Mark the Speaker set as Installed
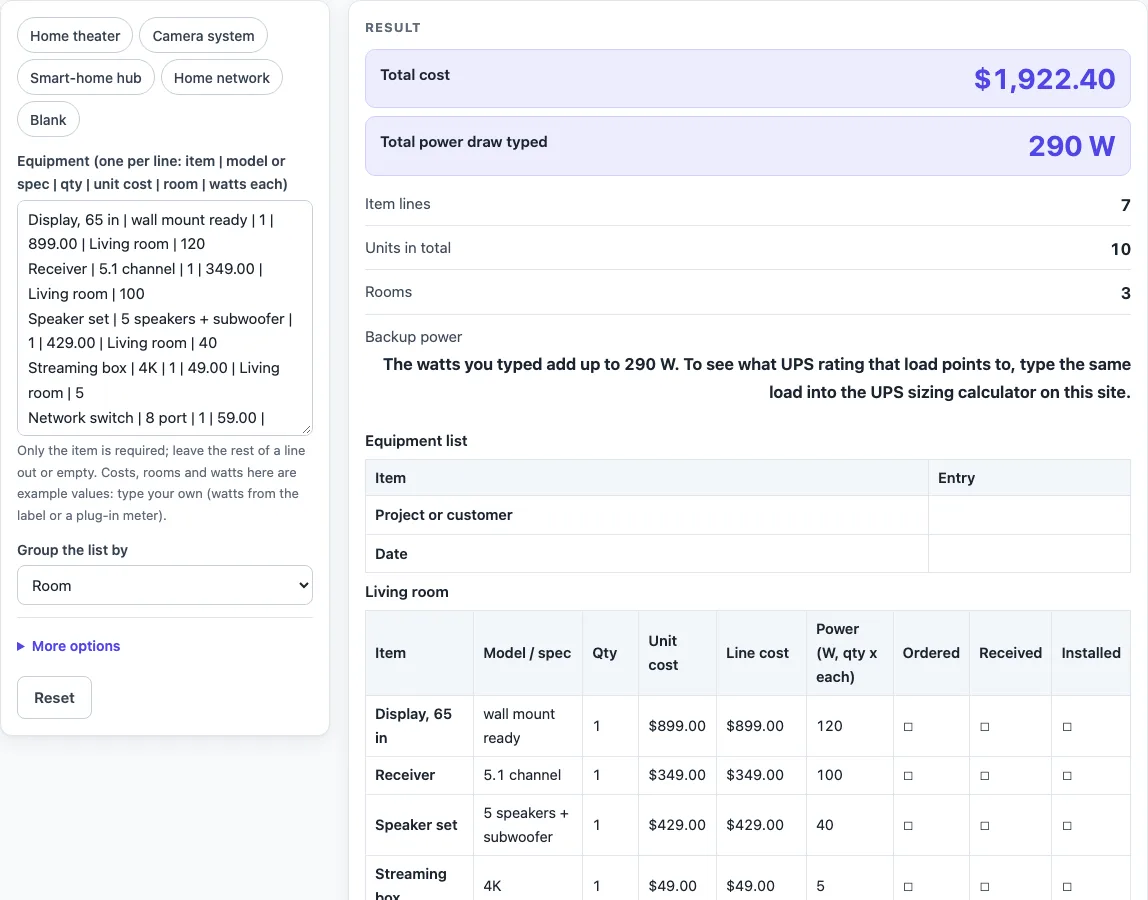1148x900 pixels. click(1067, 825)
